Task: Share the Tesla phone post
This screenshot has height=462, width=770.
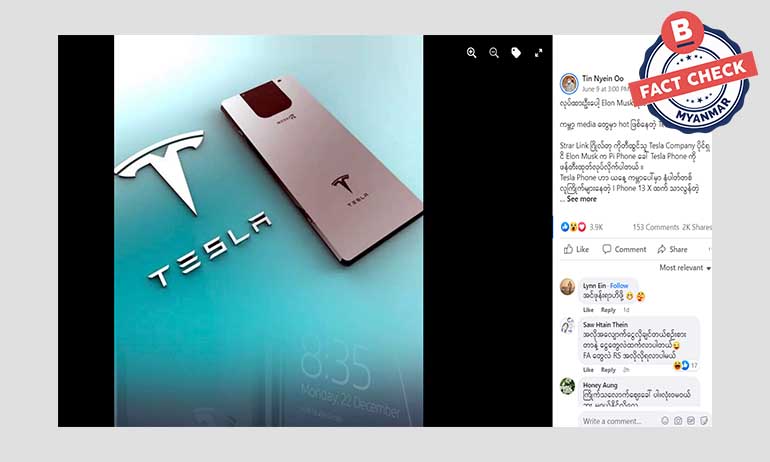Action: [x=672, y=249]
